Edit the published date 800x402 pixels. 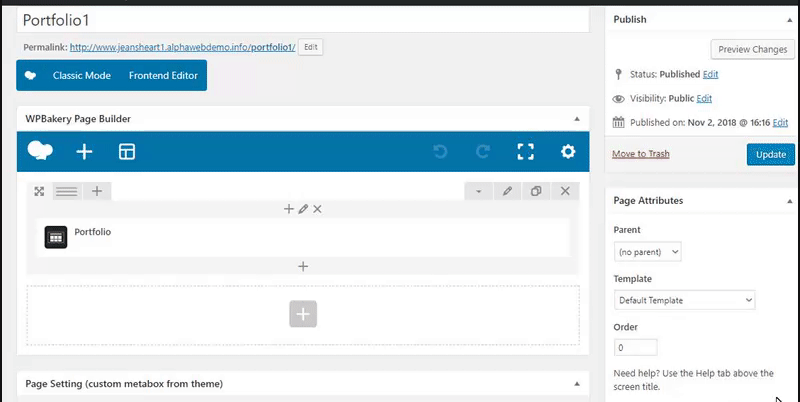tap(780, 122)
